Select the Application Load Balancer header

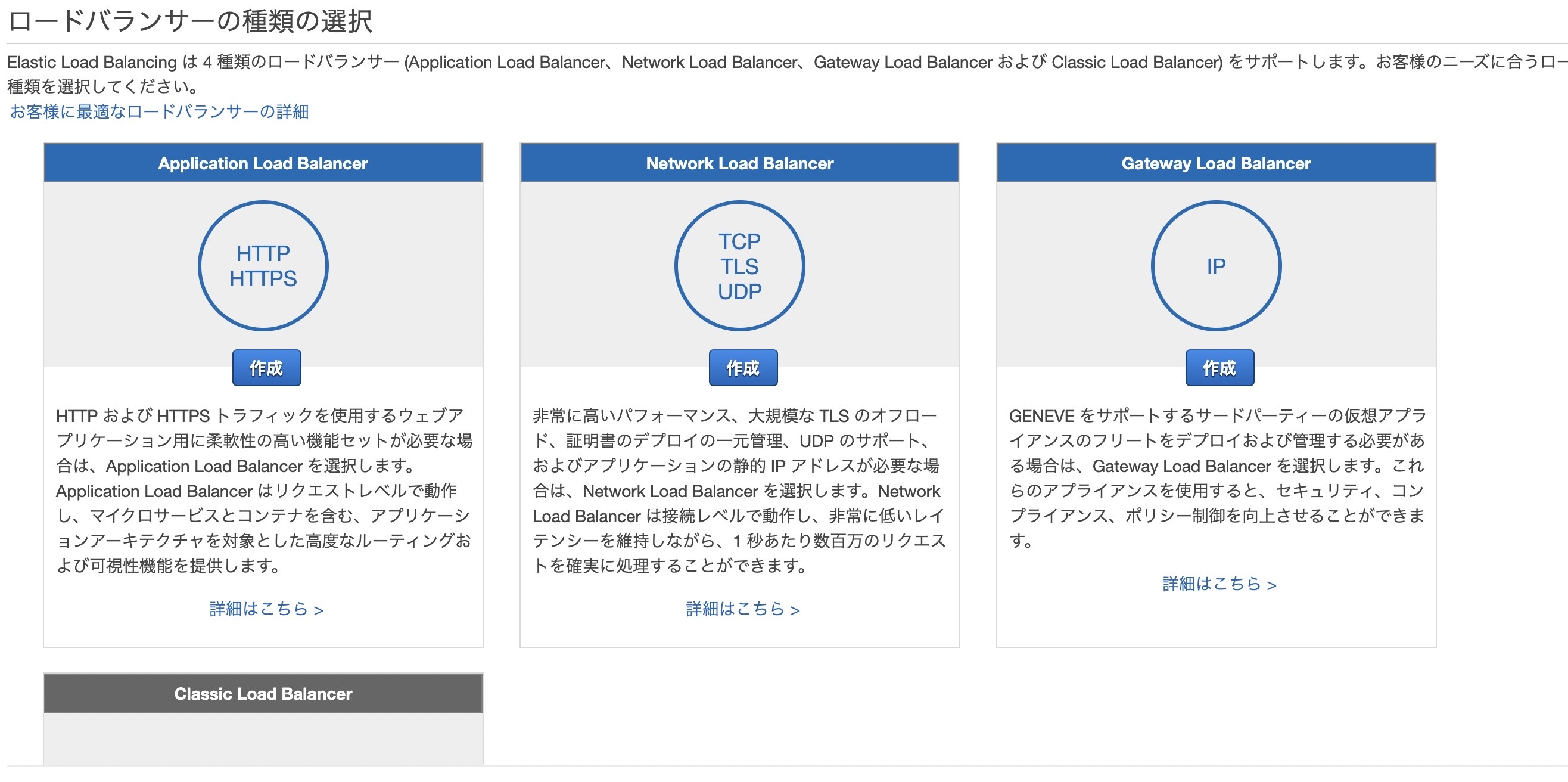(x=263, y=163)
